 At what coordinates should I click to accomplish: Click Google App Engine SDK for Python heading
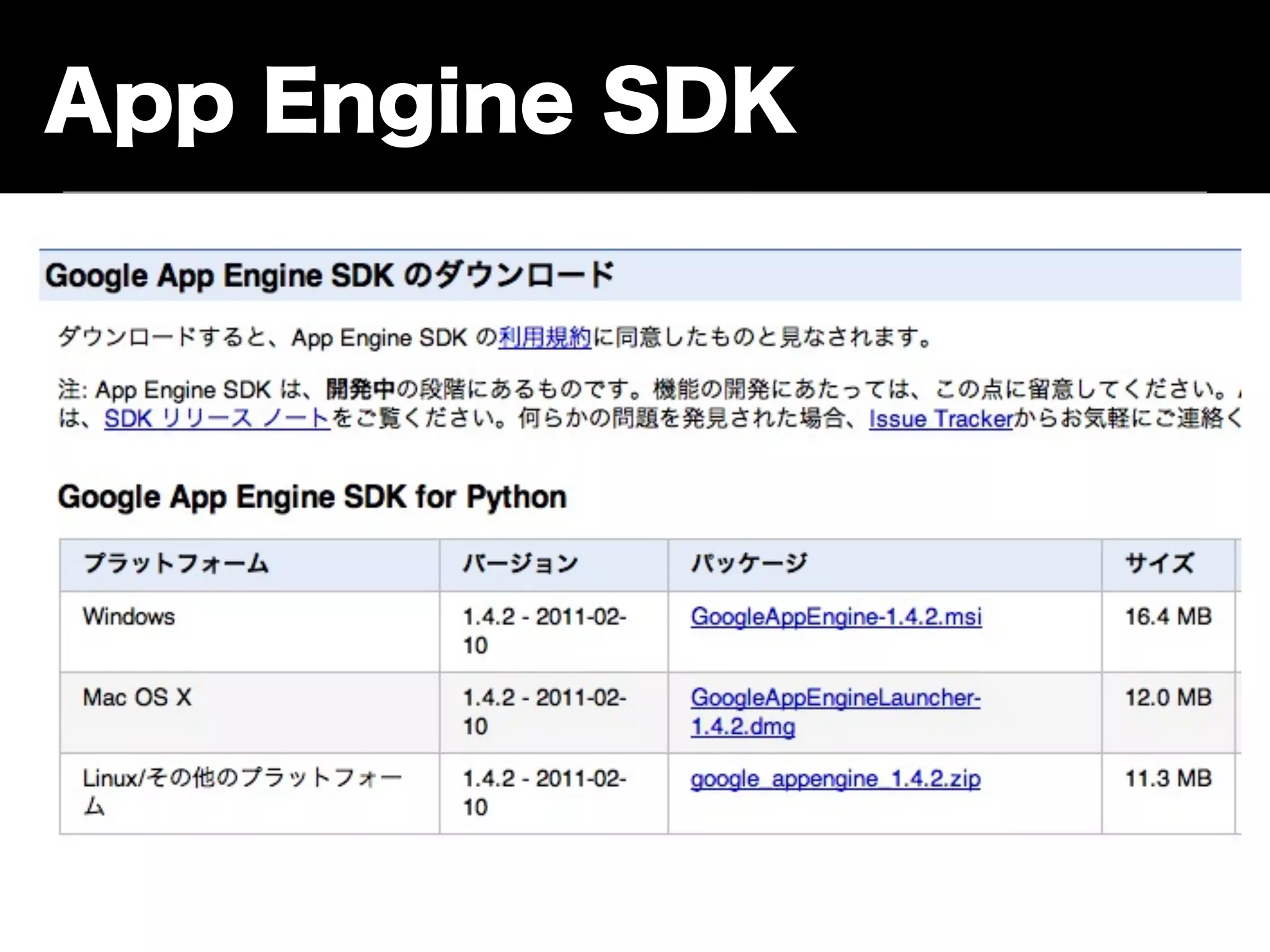312,497
